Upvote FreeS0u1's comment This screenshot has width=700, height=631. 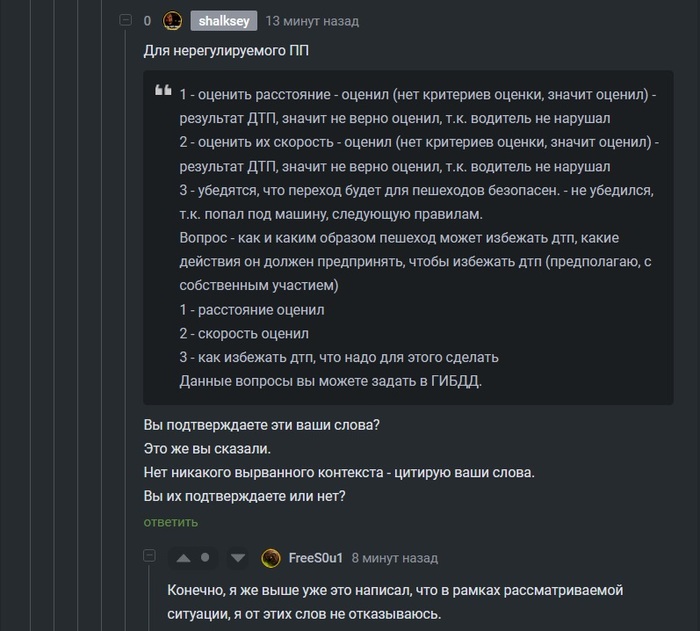tap(183, 558)
